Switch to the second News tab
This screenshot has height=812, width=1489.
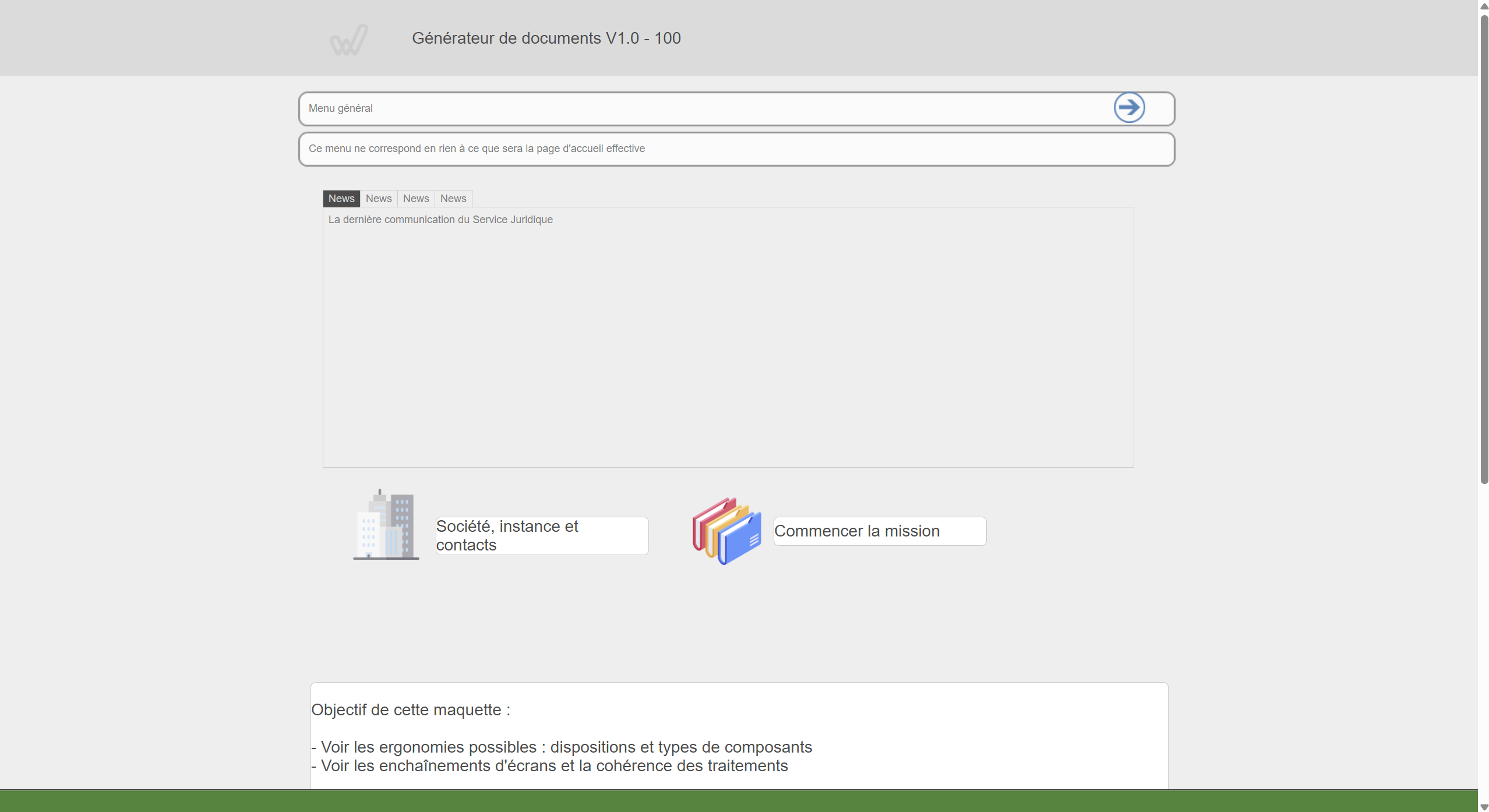pos(379,199)
